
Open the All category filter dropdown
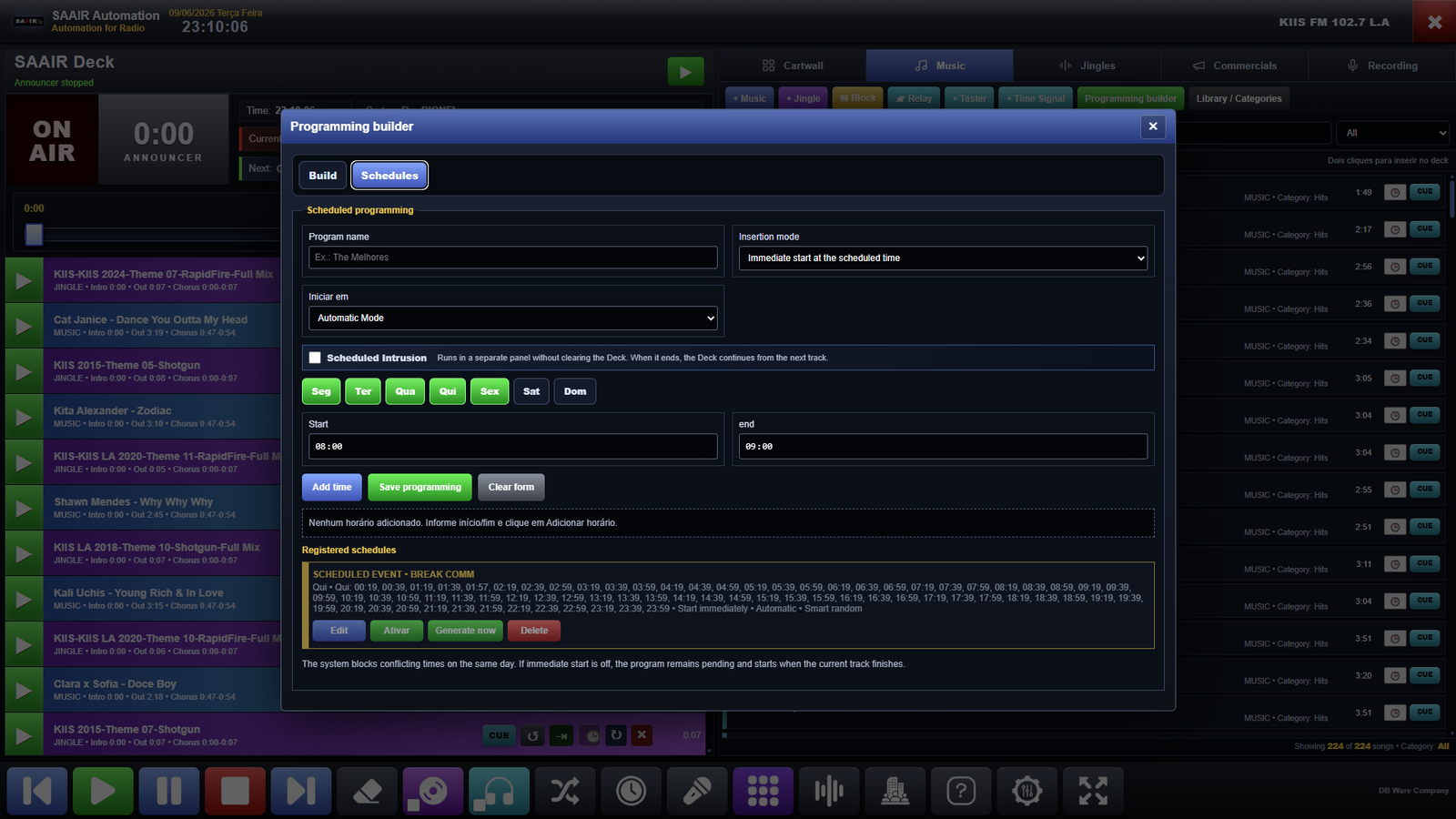tap(1392, 133)
